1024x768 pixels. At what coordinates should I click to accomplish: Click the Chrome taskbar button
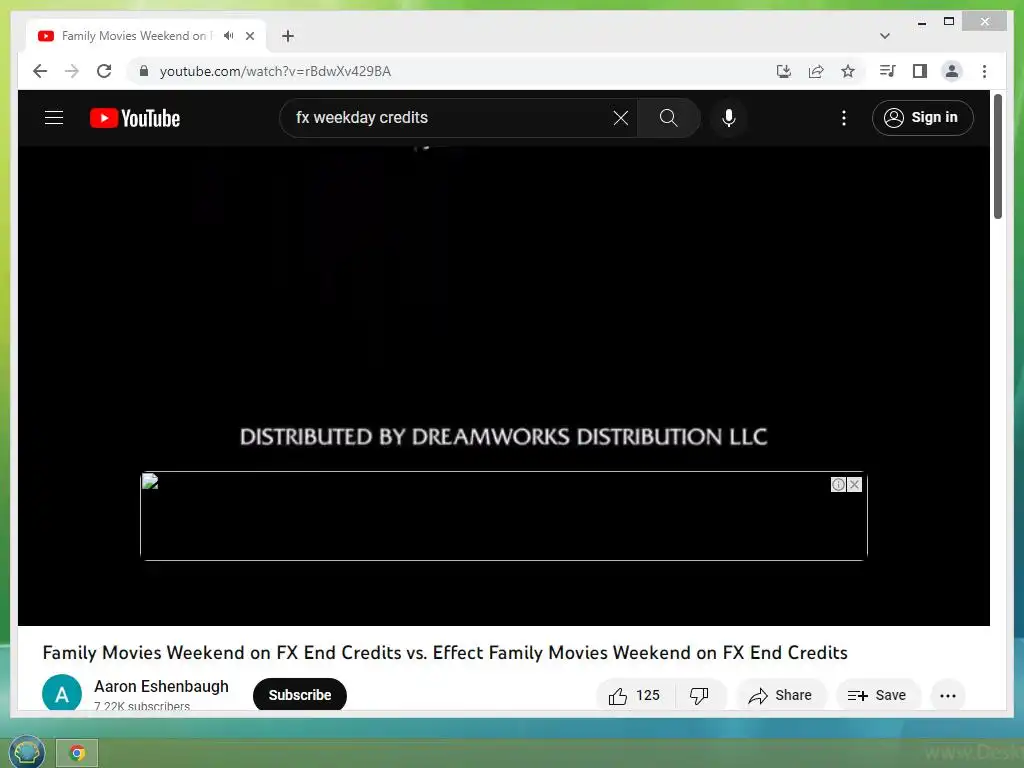pyautogui.click(x=77, y=753)
